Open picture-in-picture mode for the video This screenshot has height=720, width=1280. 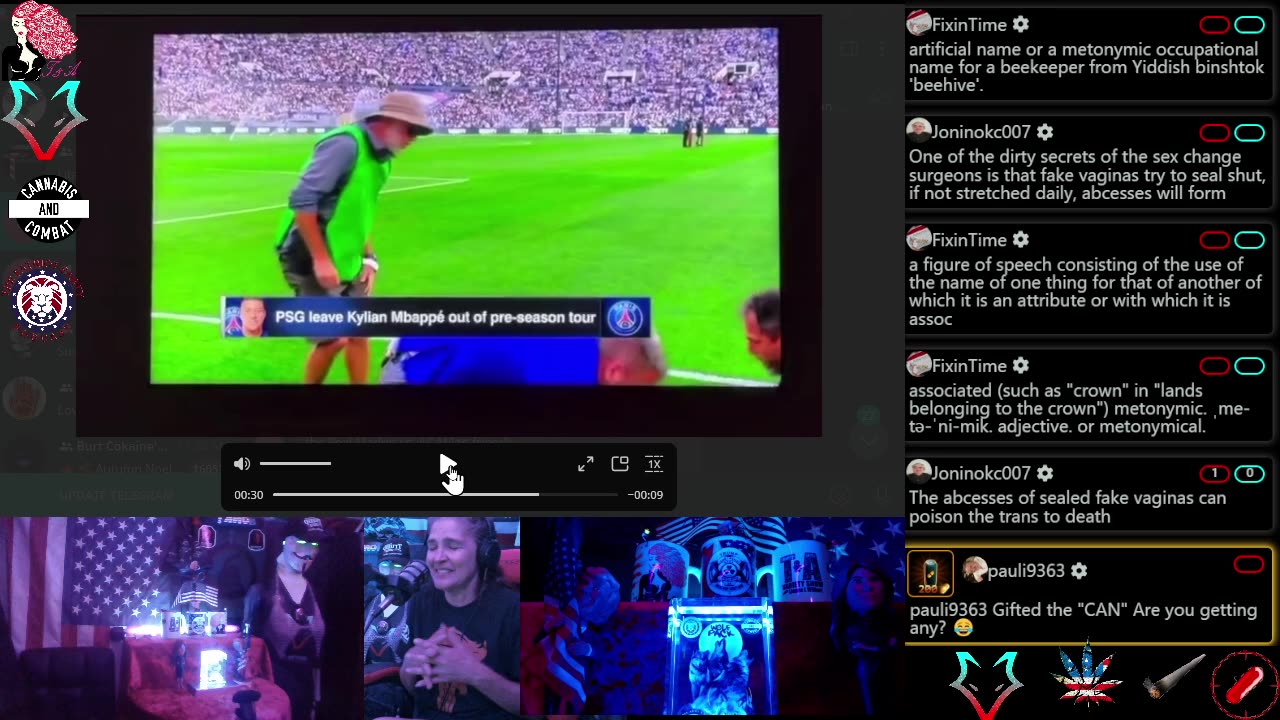620,464
